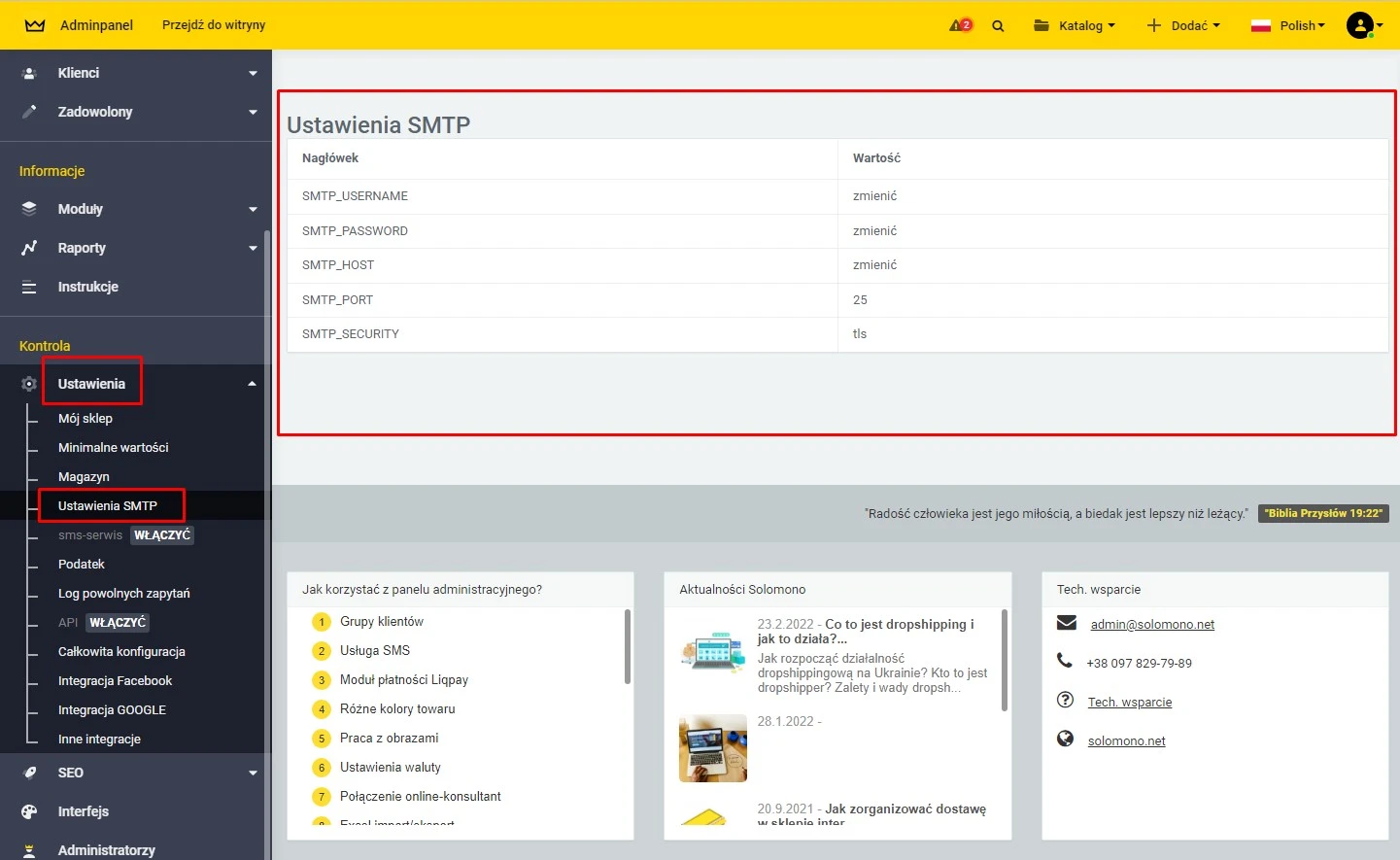1400x860 pixels.
Task: Open Przejdź do witryny link
Action: click(214, 25)
